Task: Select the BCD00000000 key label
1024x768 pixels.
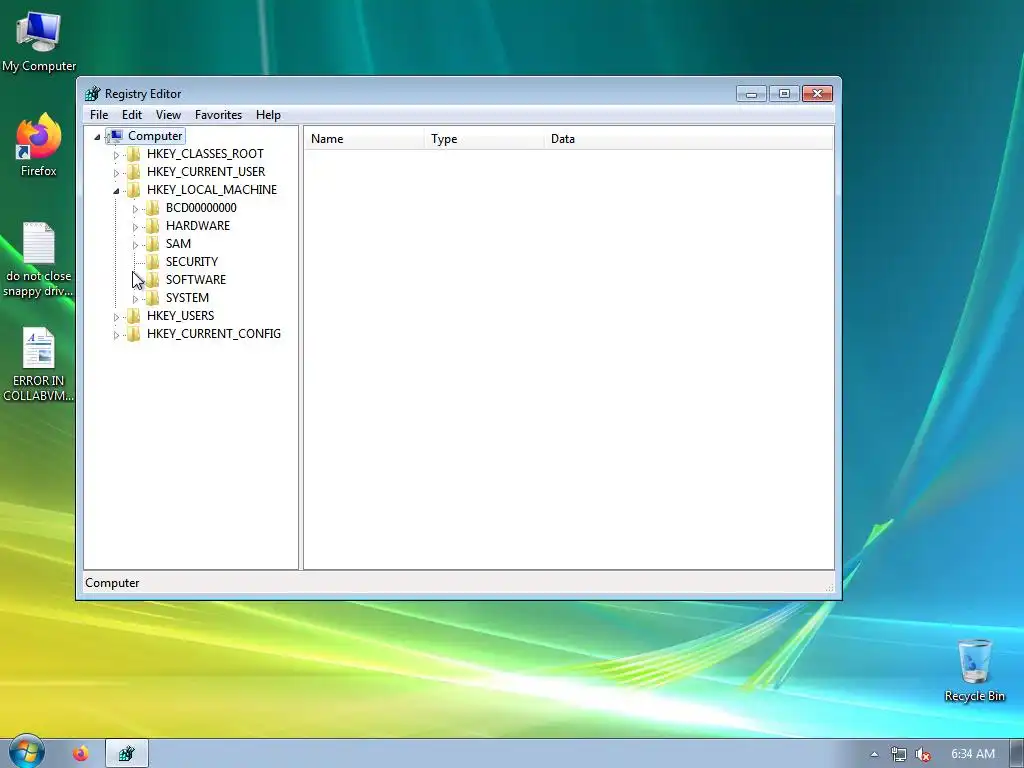Action: tap(201, 208)
